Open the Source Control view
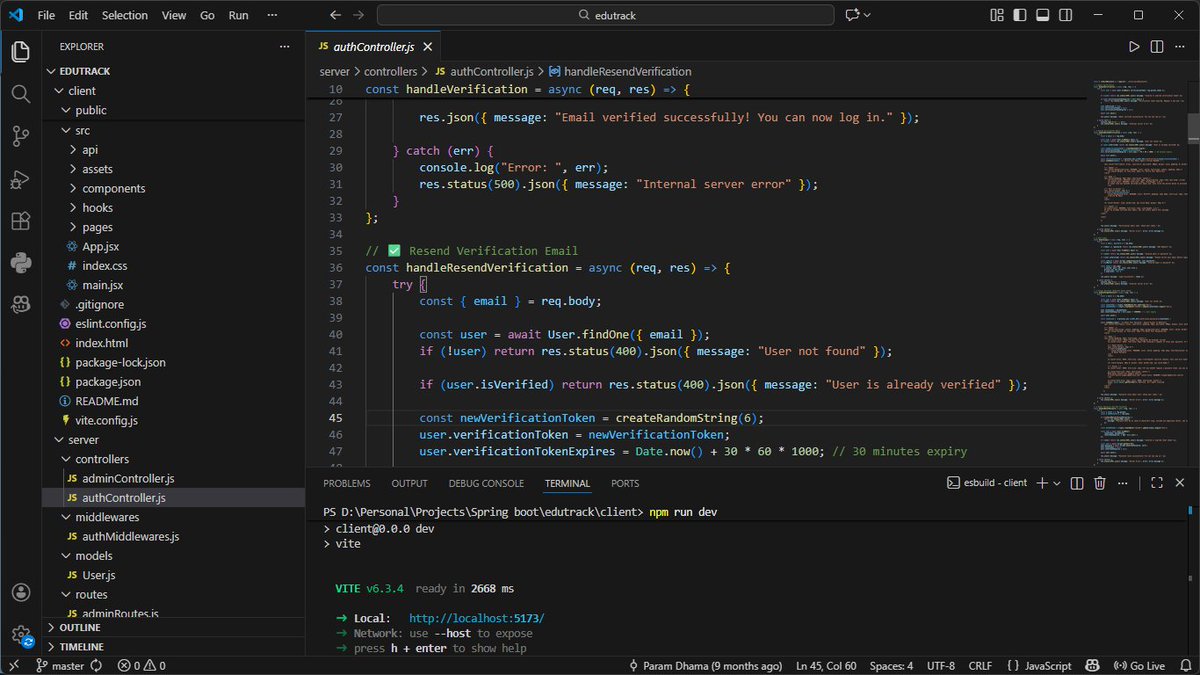This screenshot has height=675, width=1200. tap(20, 136)
